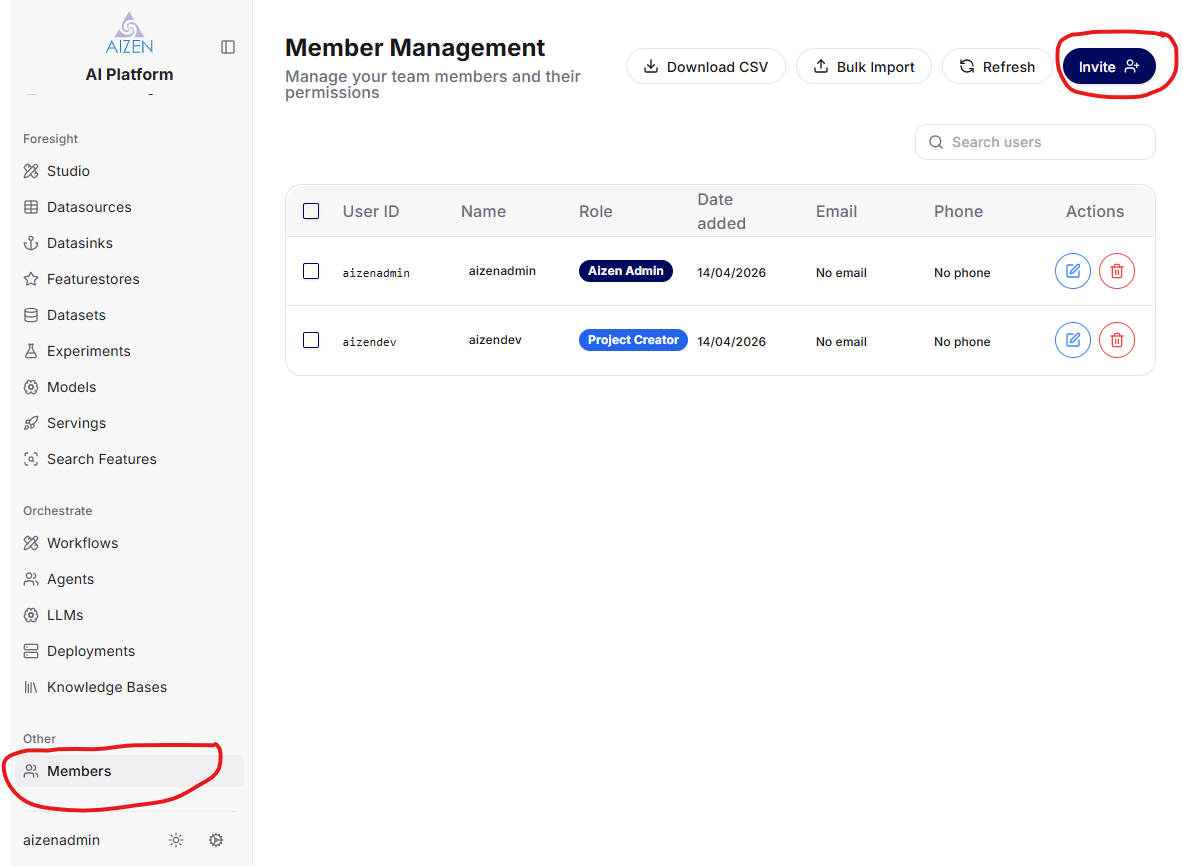Select the aizenadmin row checkbox

(x=311, y=271)
